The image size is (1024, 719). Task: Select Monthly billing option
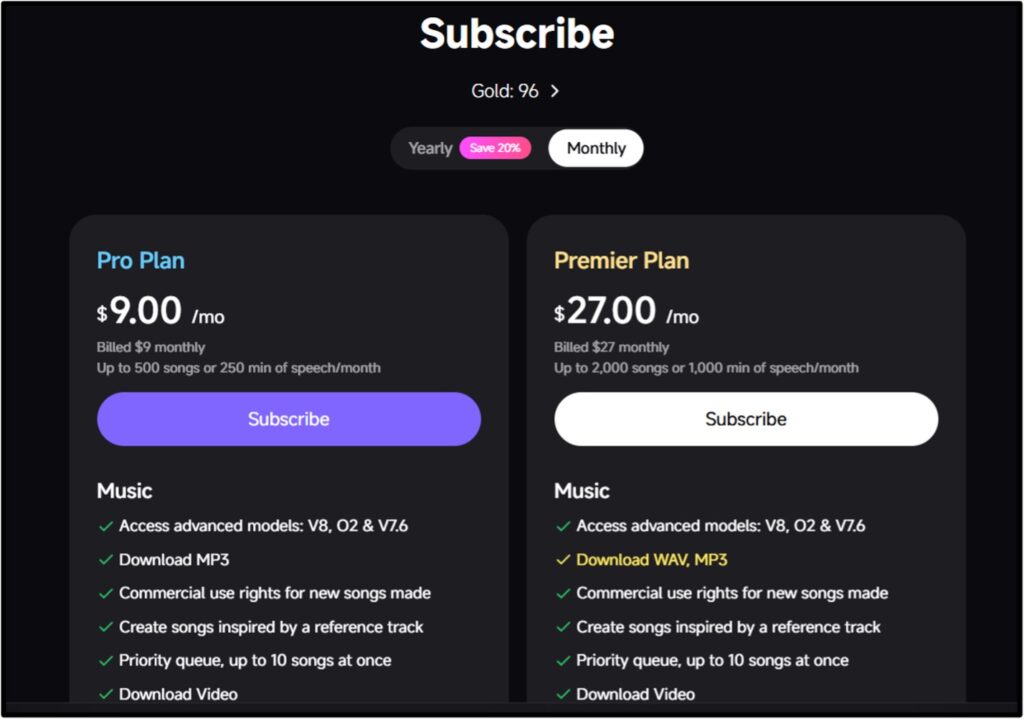(596, 148)
